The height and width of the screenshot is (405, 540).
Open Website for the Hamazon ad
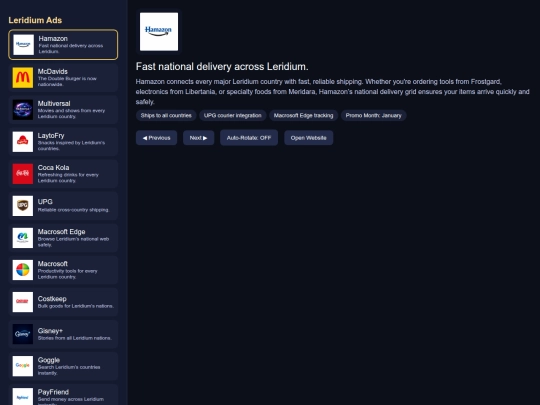coord(309,138)
